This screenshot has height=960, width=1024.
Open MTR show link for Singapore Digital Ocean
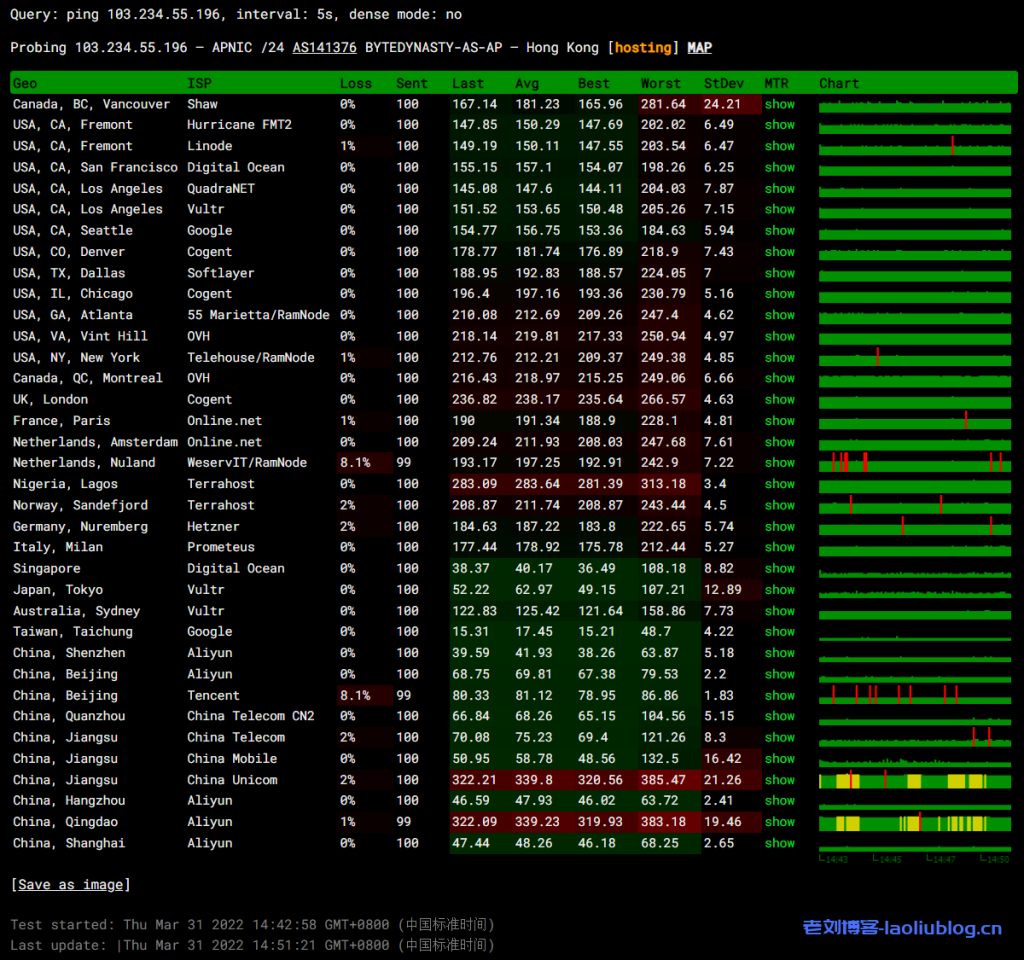click(x=779, y=568)
